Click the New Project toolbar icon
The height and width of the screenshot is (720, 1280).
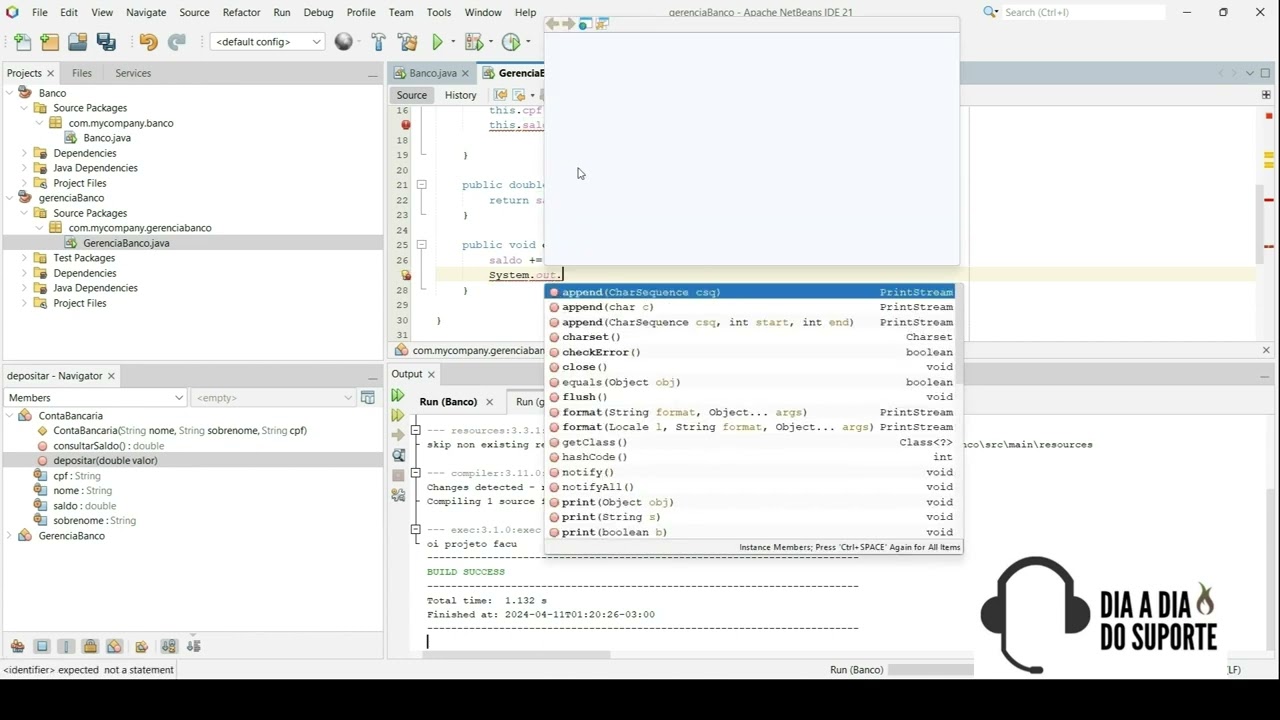50,42
